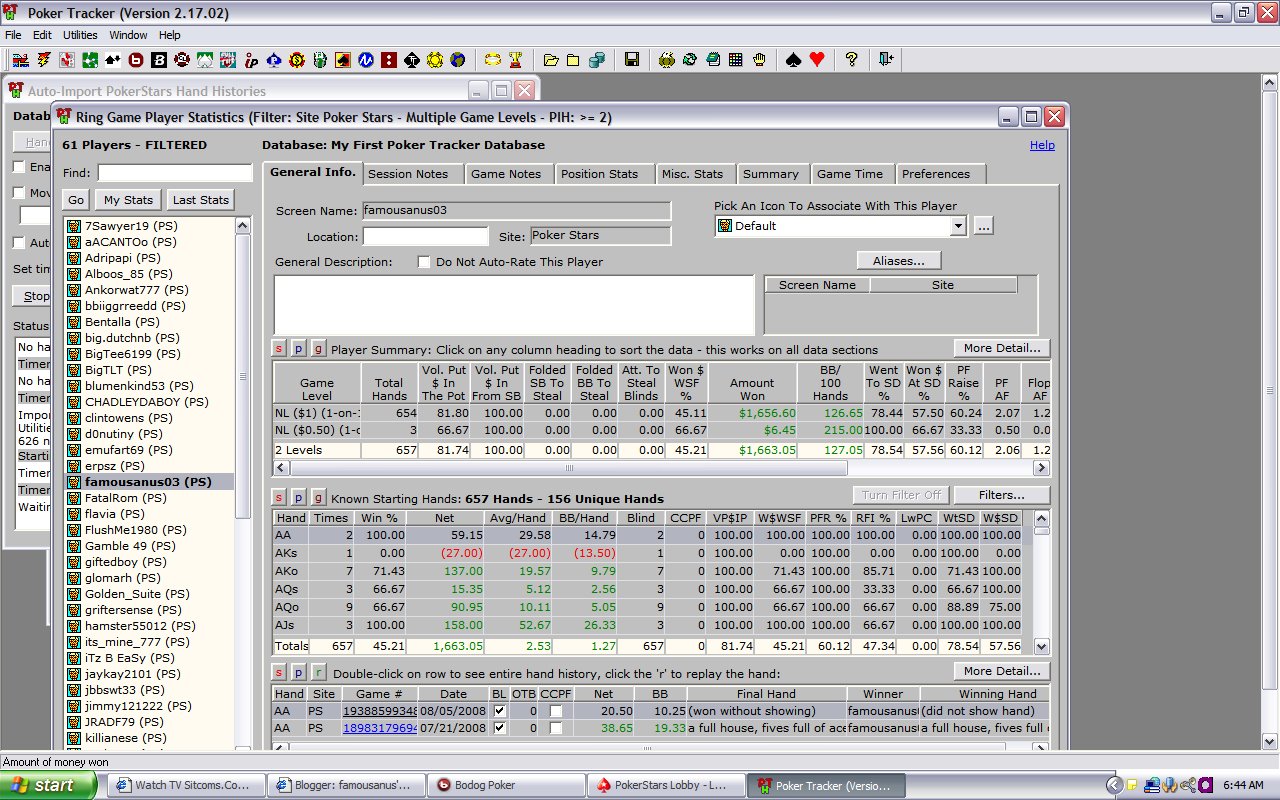Click the '...' browse button beside icon dropdown

pos(983,226)
